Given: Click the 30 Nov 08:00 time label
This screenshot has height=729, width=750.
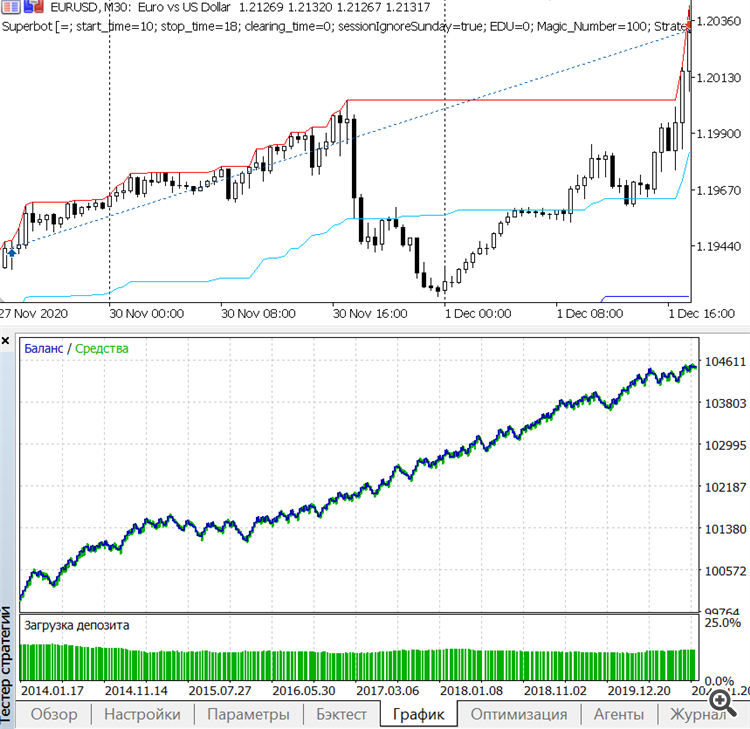Looking at the screenshot, I should pos(258,314).
